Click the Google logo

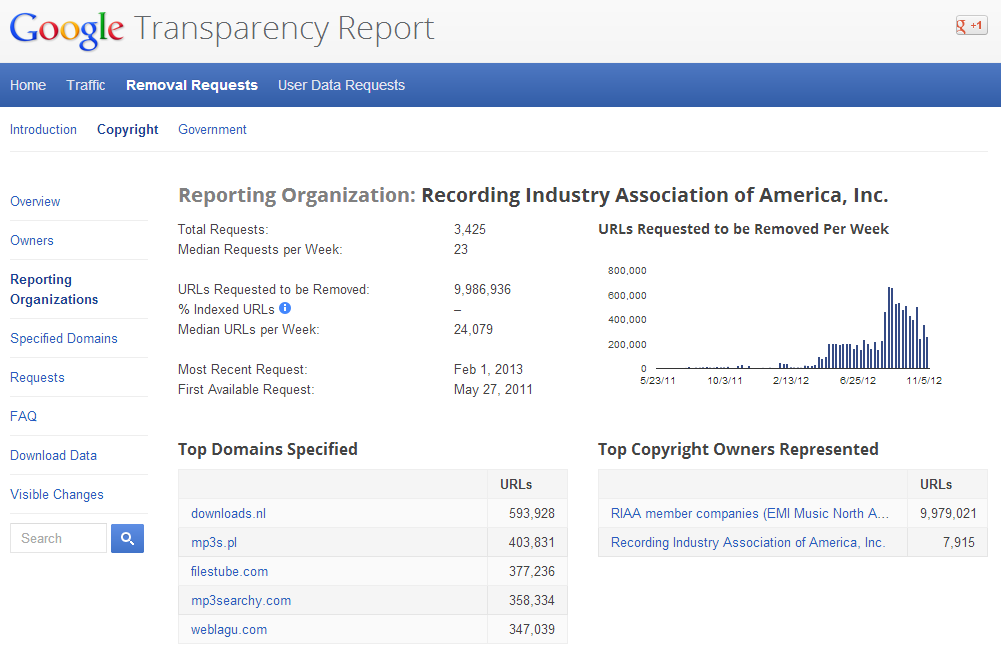tap(66, 29)
